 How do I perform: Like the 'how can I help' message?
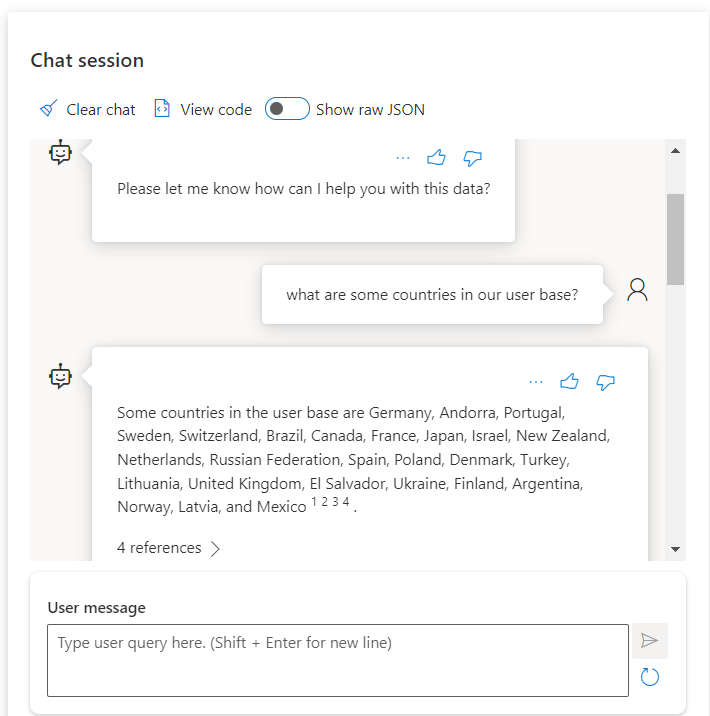436,157
